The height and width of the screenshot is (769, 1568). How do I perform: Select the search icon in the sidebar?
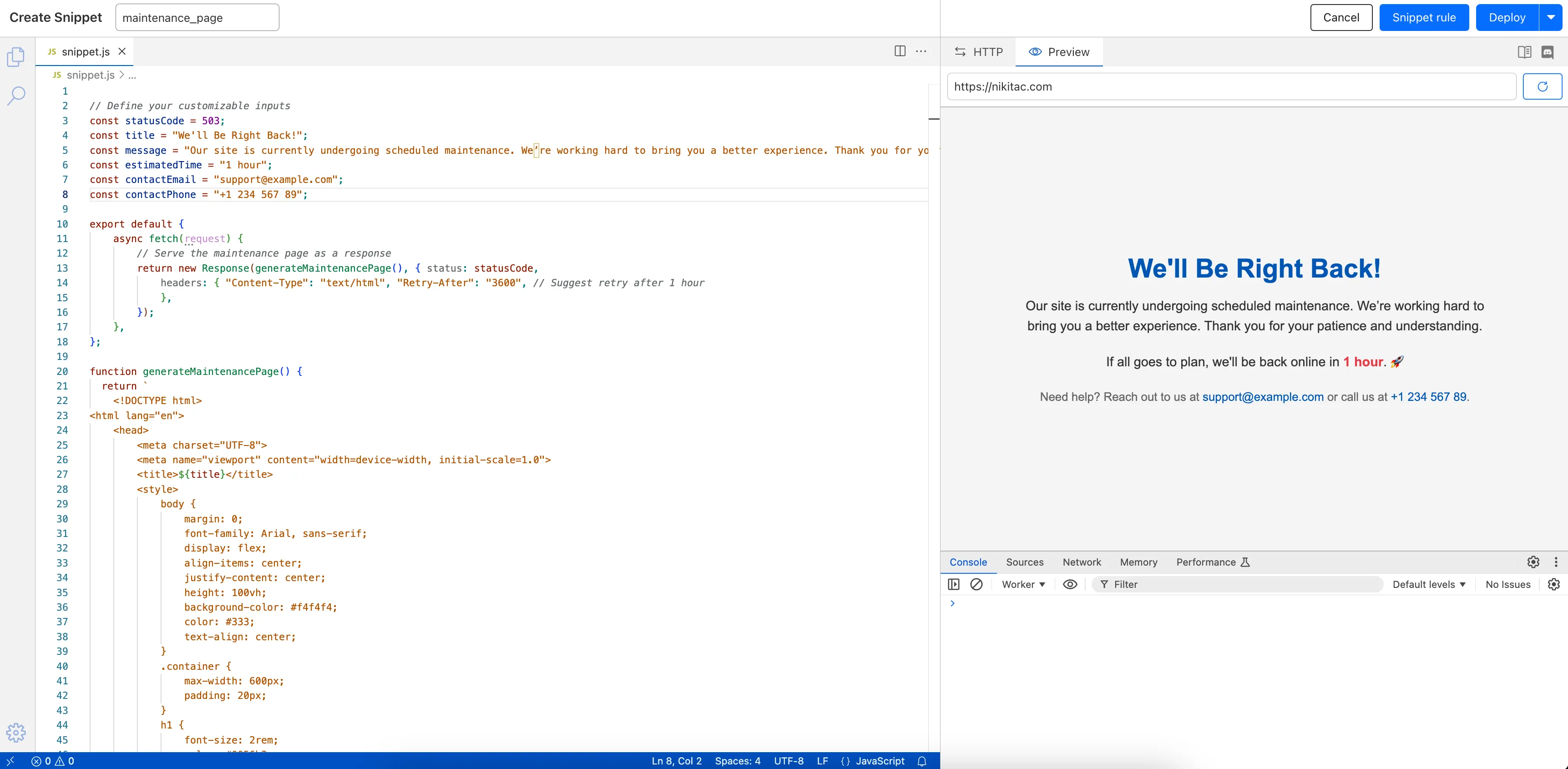click(15, 96)
